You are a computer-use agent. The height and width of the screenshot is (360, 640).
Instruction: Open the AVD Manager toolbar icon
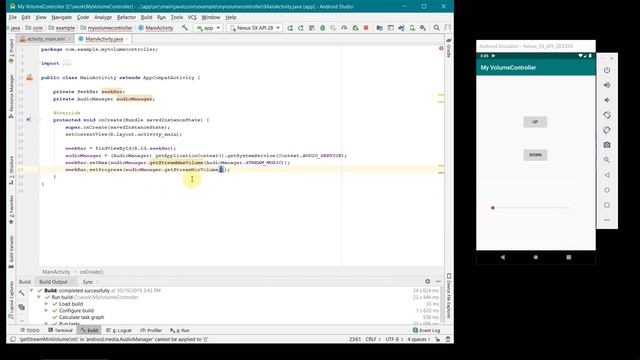pos(412,28)
